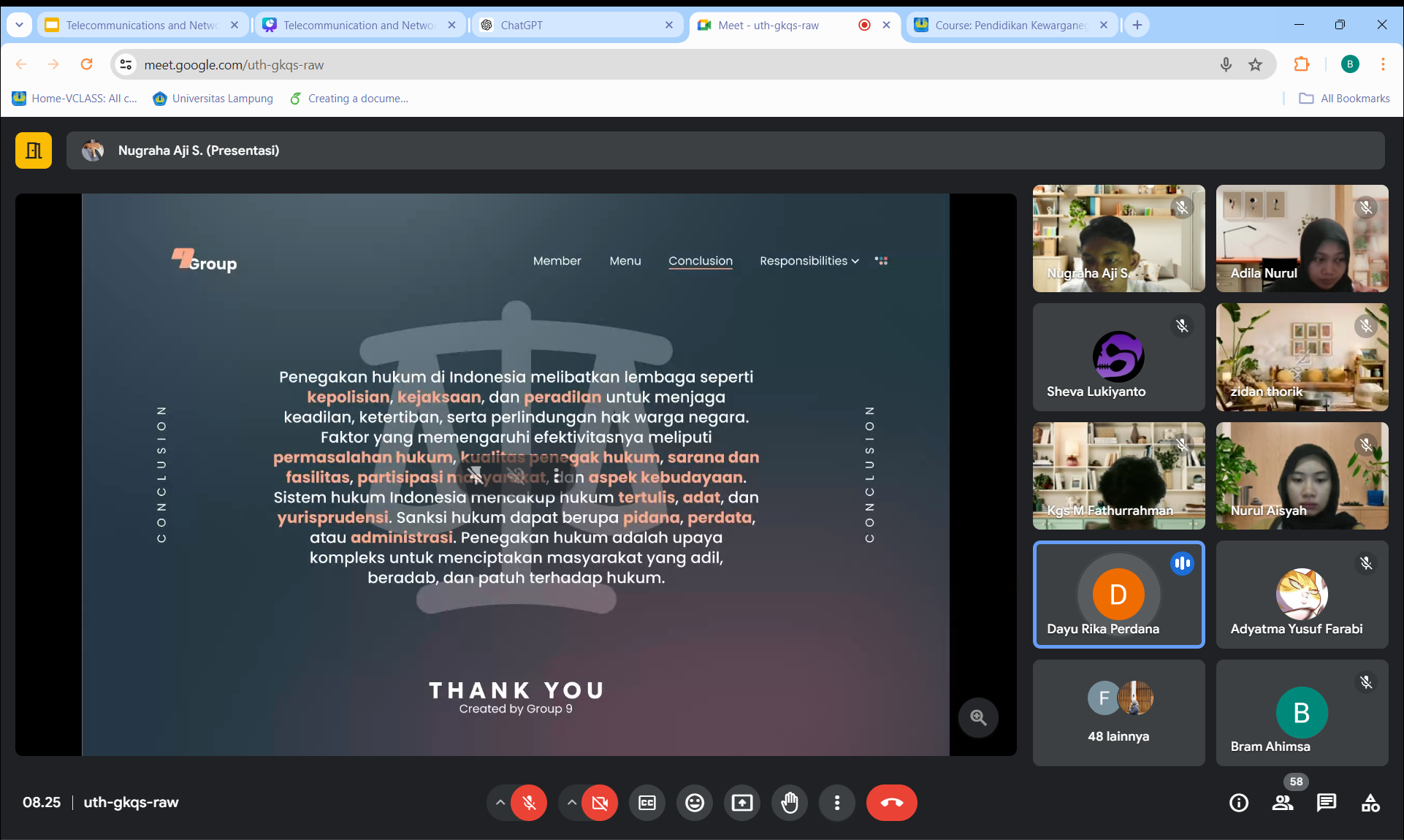
Task: Open the emoji reaction picker
Action: click(x=694, y=803)
